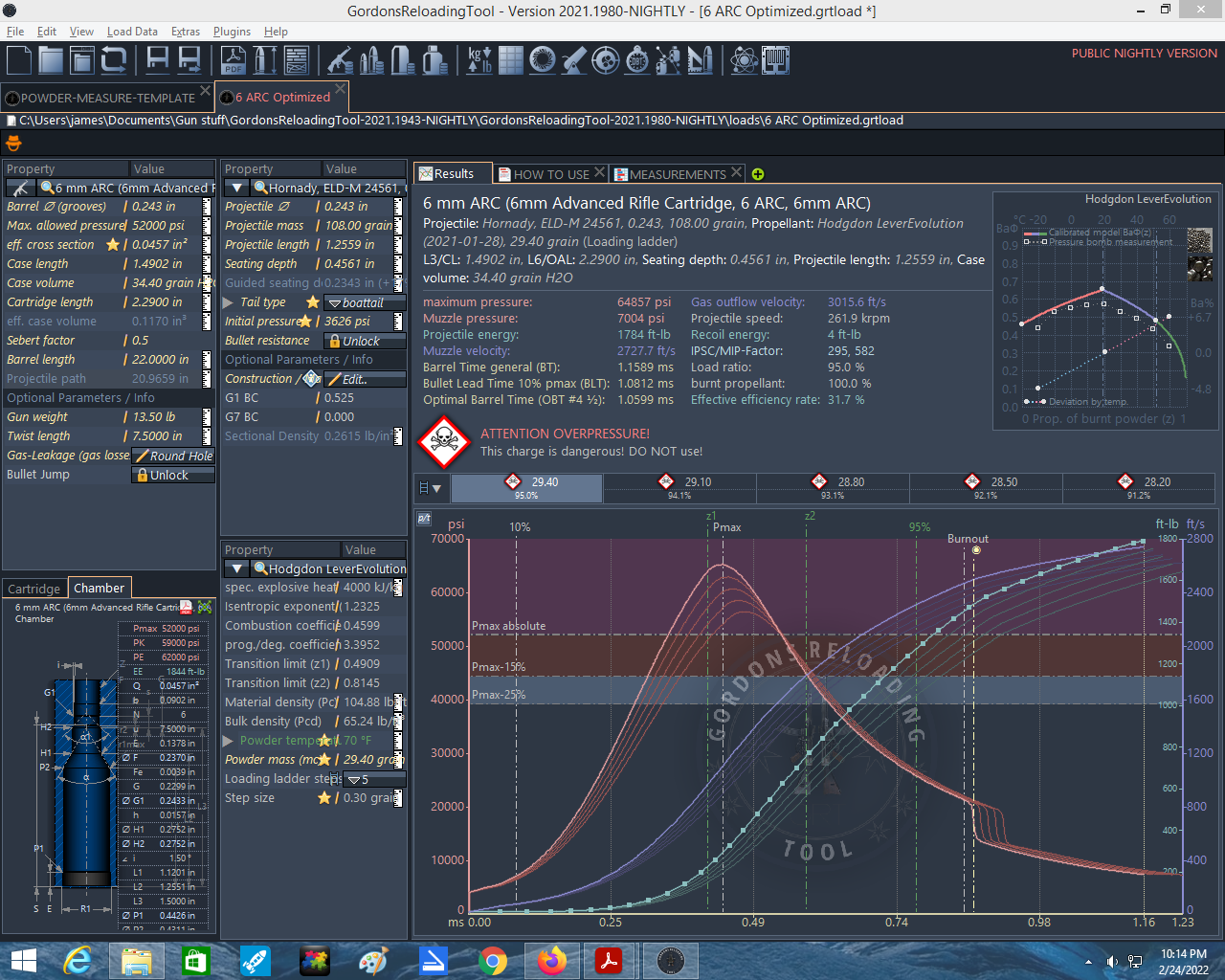Click the save-as floppy with arrow icon
The height and width of the screenshot is (980, 1225).
pyautogui.click(x=189, y=60)
